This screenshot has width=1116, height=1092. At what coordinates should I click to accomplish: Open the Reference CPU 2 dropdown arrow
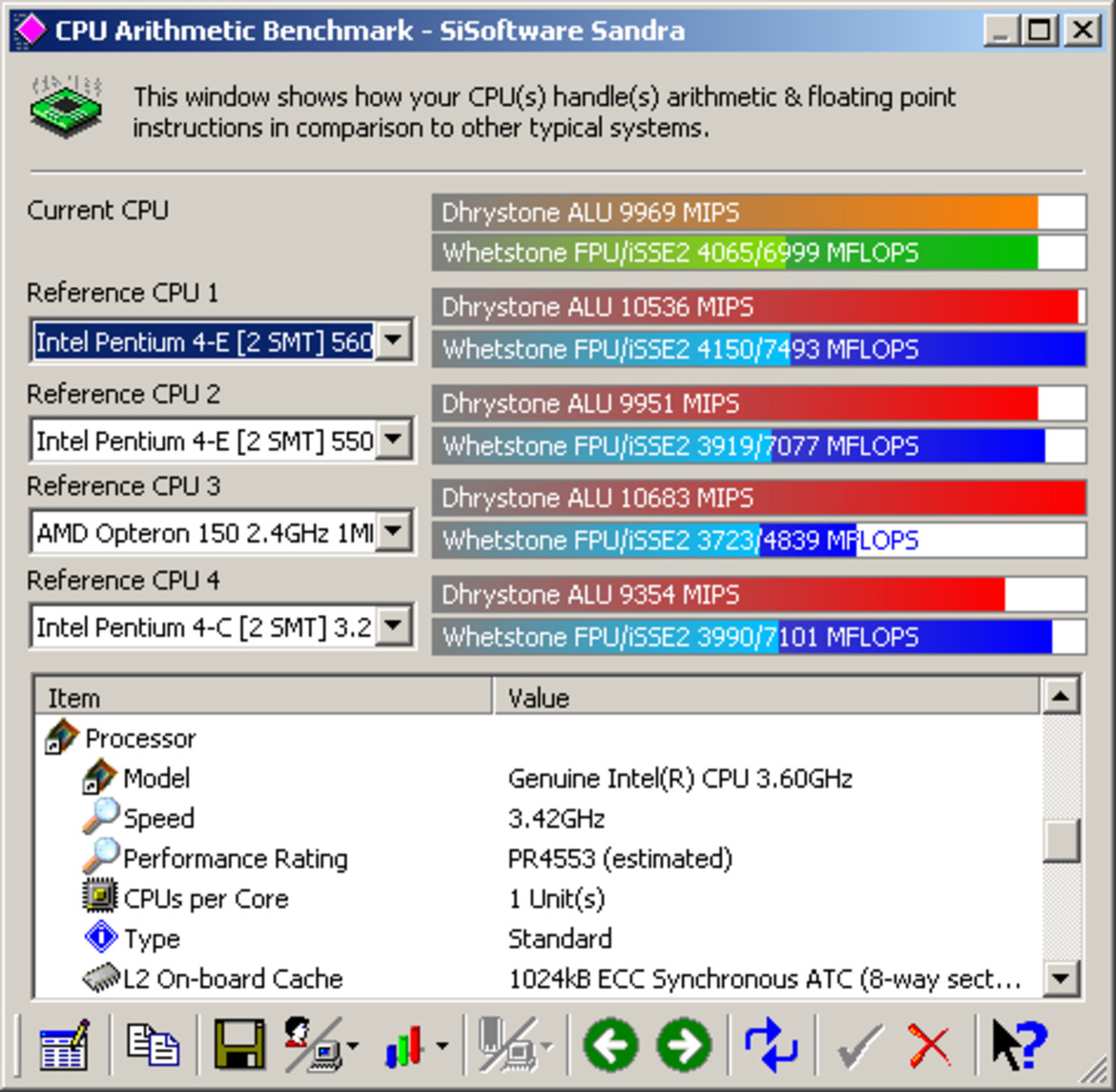(394, 440)
